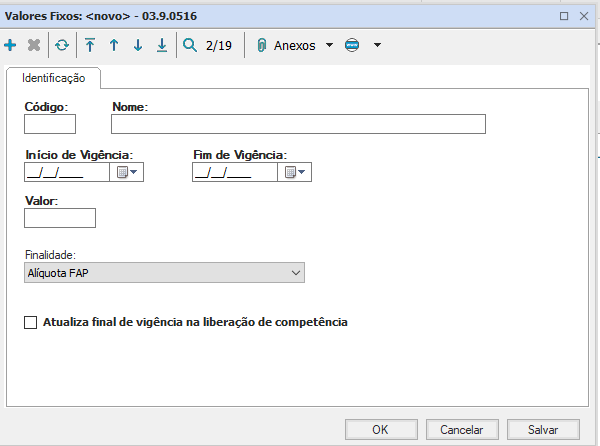Click the Anexos paperclip icon
This screenshot has height=446, width=600.
click(262, 45)
